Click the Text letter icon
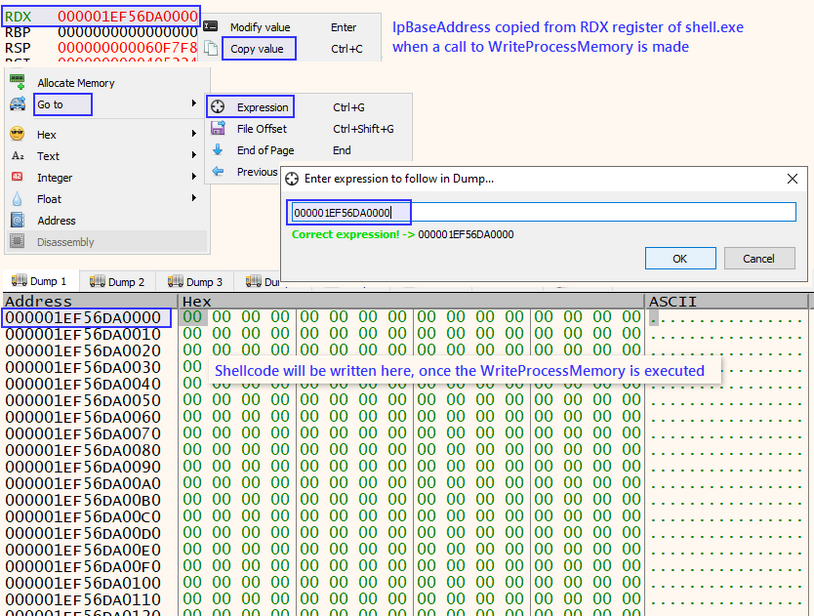 click(17, 156)
